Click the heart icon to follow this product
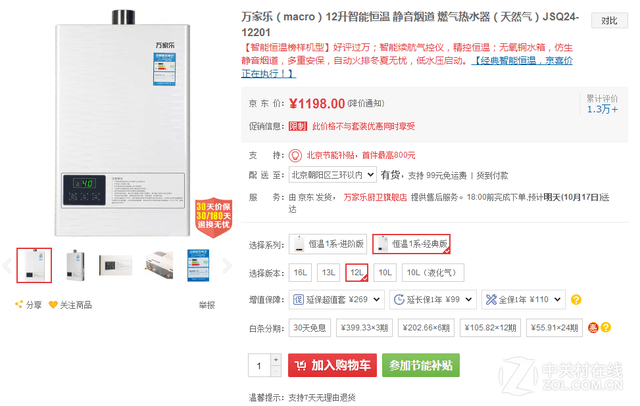The image size is (640, 406). (53, 305)
